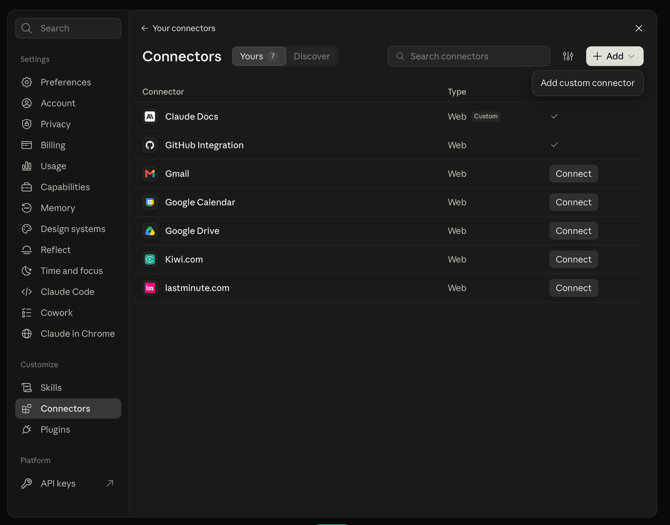This screenshot has height=525, width=670.
Task: Connect the Gmail connector
Action: click(573, 173)
